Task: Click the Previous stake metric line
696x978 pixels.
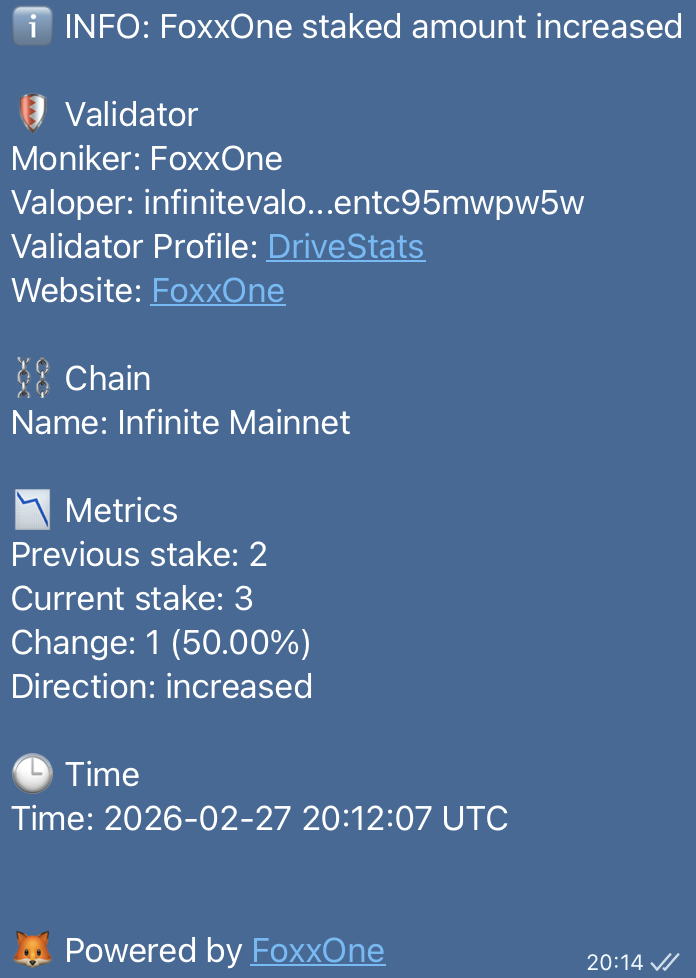Action: 138,554
